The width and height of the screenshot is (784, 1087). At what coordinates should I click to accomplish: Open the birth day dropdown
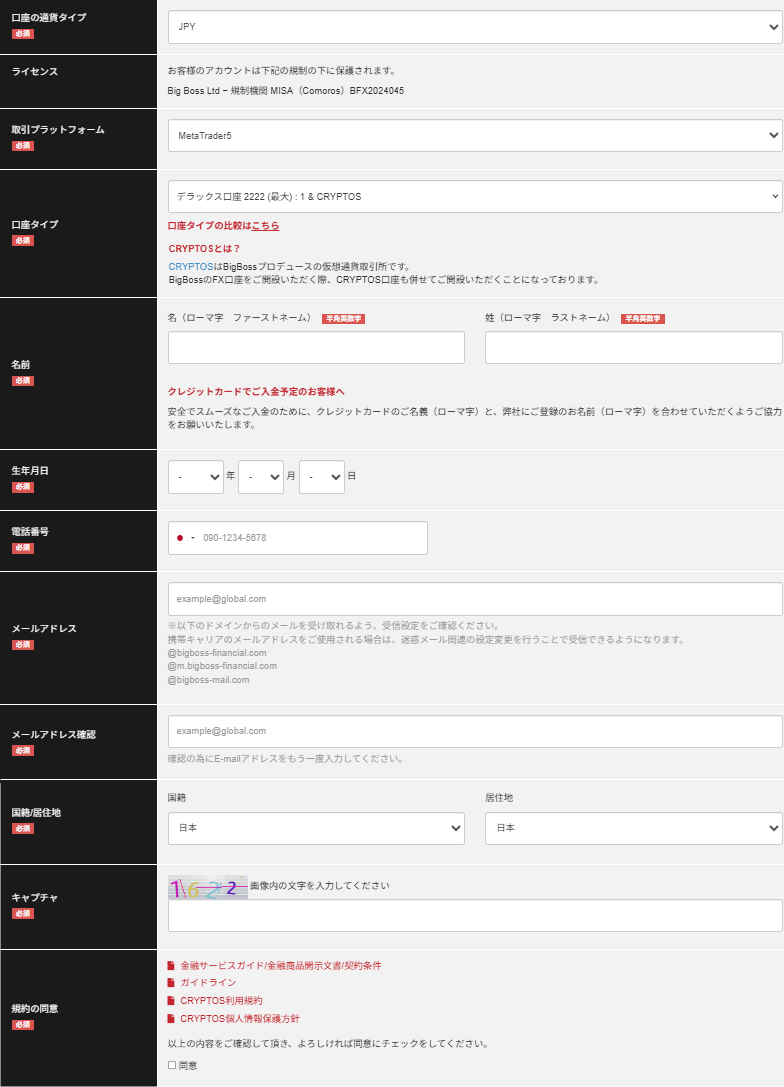point(322,477)
